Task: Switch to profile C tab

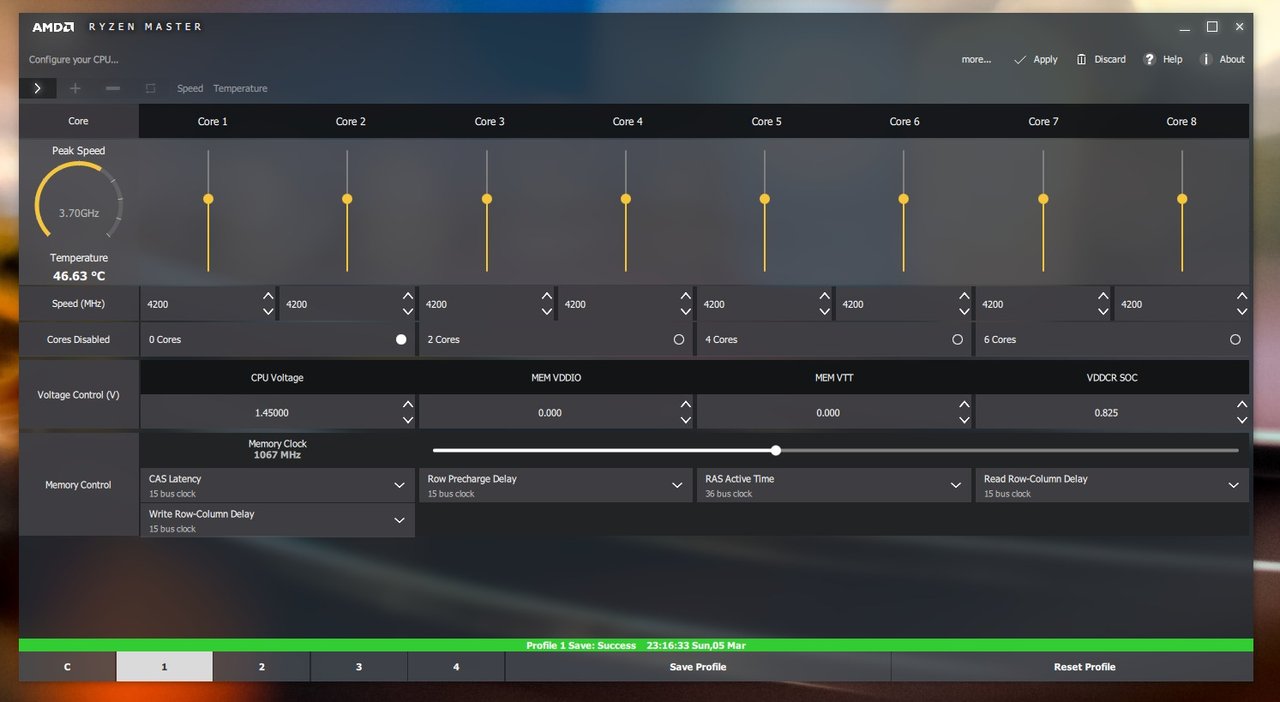Action: tap(67, 667)
